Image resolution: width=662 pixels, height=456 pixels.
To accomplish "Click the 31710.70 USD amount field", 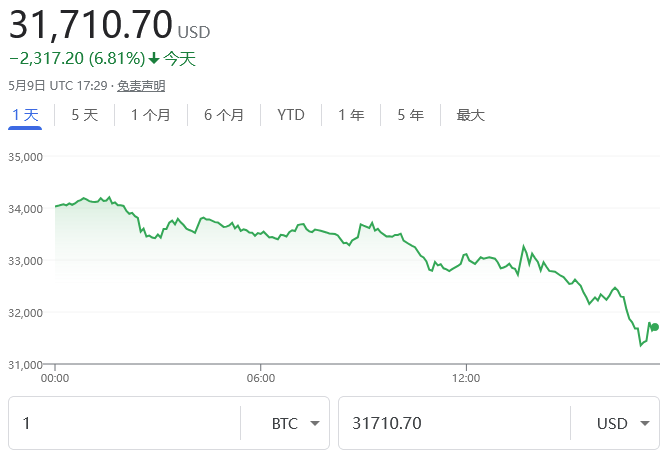I will 455,423.
